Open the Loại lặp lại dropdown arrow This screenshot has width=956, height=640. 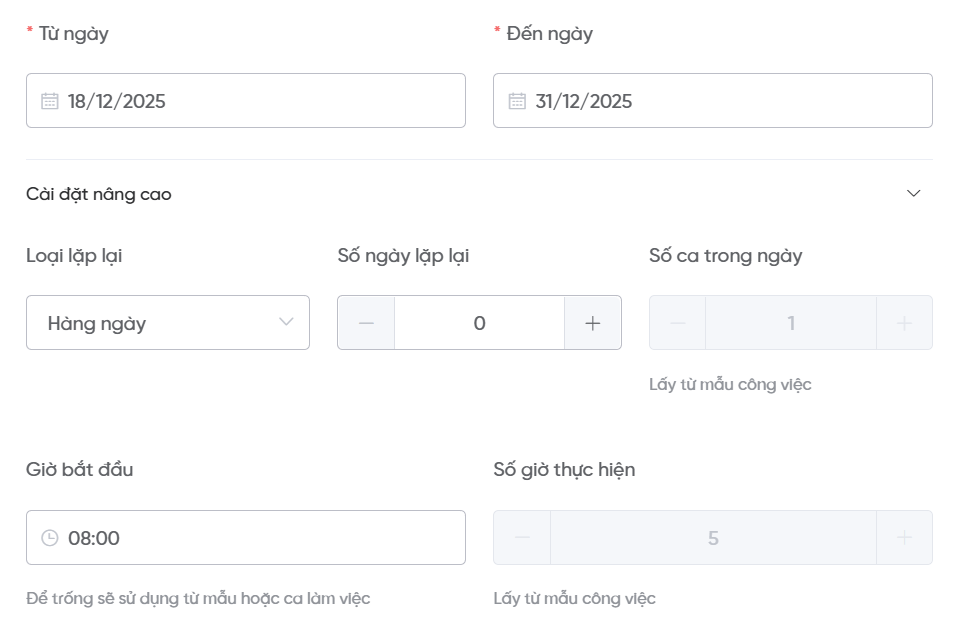tap(287, 322)
